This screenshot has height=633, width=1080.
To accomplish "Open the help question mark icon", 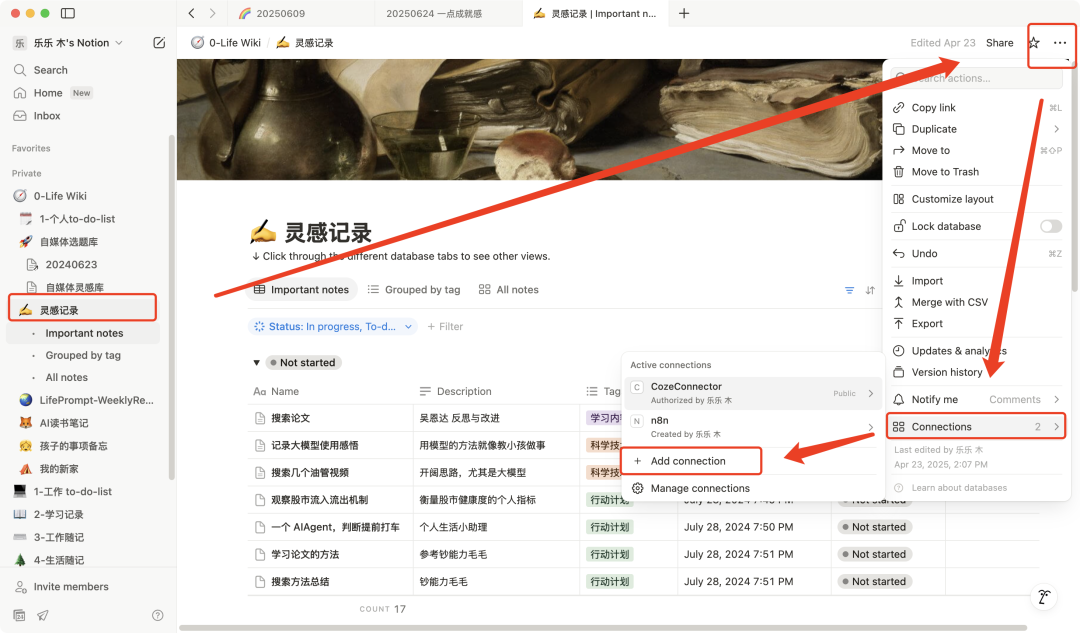I will 158,615.
